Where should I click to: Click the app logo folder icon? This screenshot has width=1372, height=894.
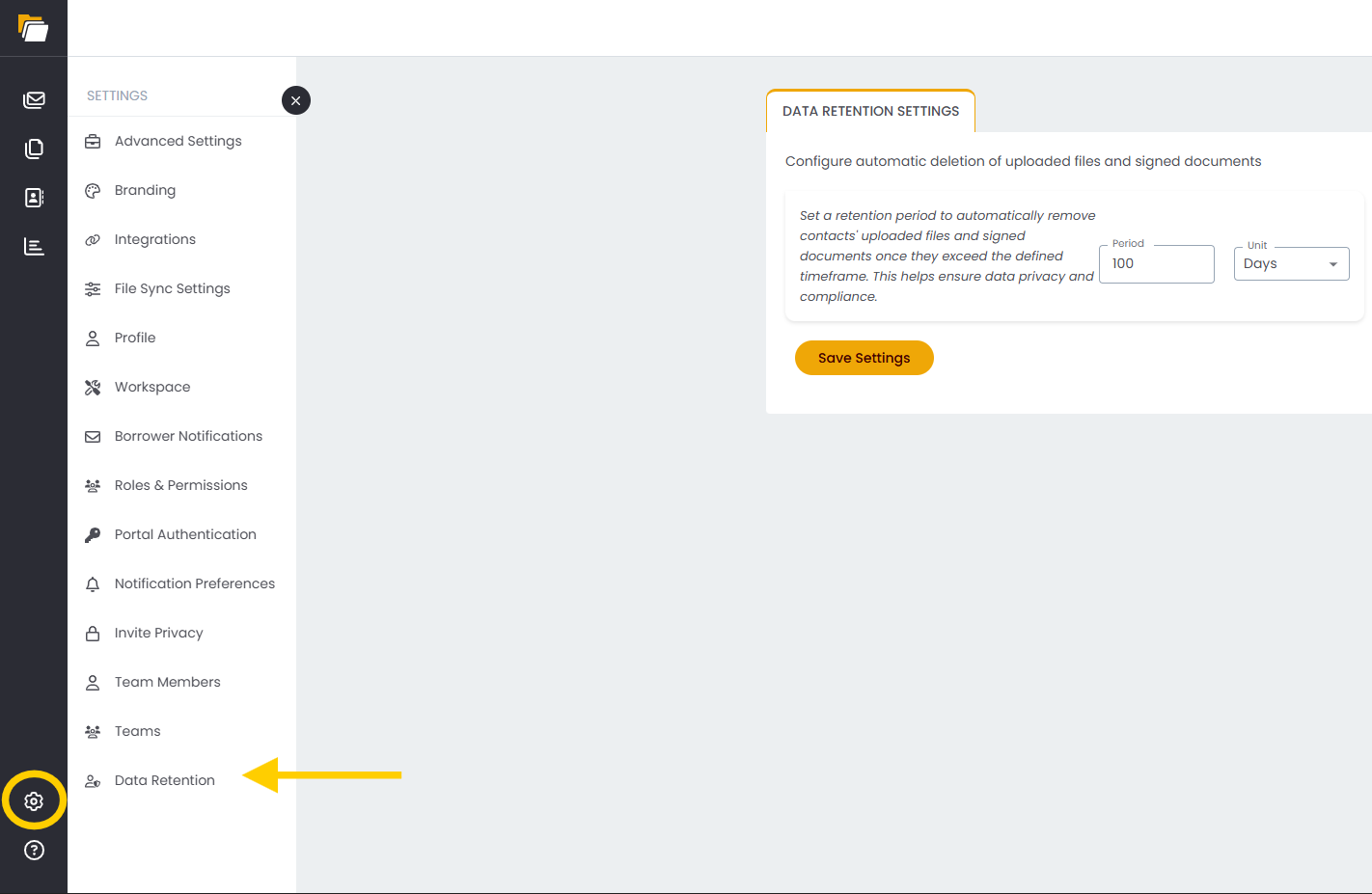click(x=33, y=28)
